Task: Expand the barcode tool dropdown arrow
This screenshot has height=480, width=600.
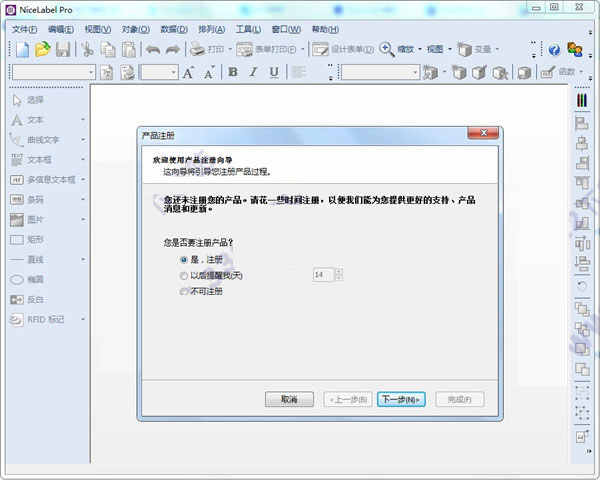Action: click(83, 199)
